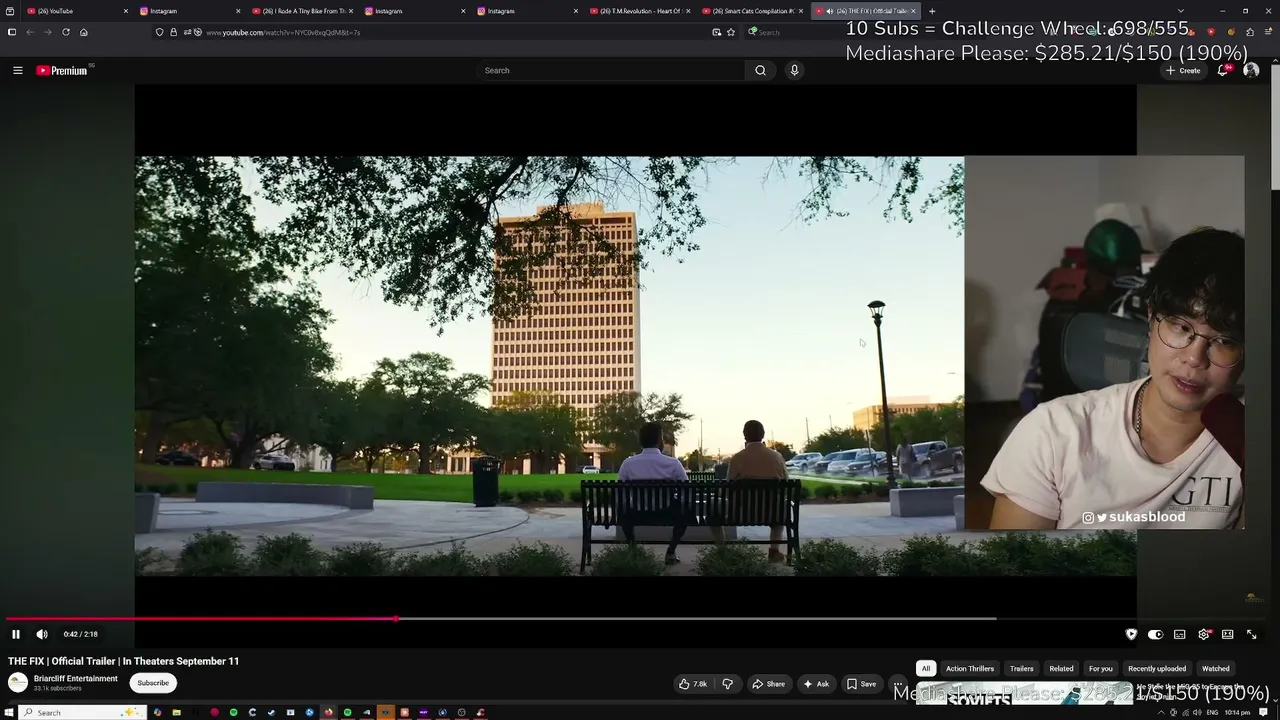Mute the video volume

pyautogui.click(x=42, y=634)
